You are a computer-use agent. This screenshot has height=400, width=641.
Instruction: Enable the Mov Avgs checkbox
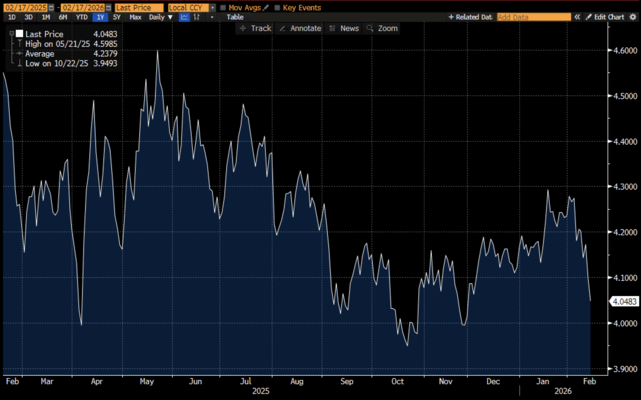(223, 7)
